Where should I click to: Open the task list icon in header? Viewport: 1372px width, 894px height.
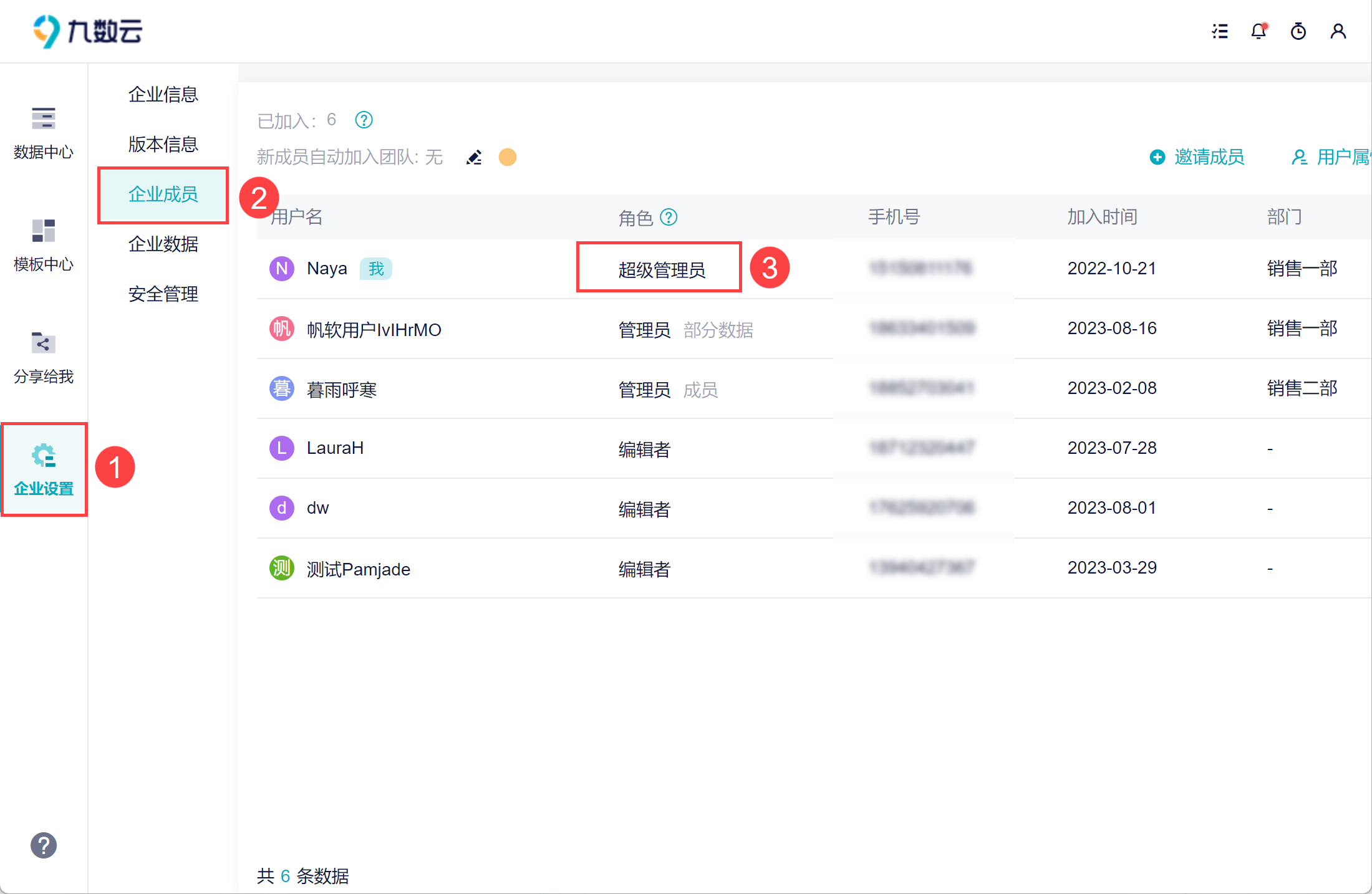click(x=1220, y=31)
